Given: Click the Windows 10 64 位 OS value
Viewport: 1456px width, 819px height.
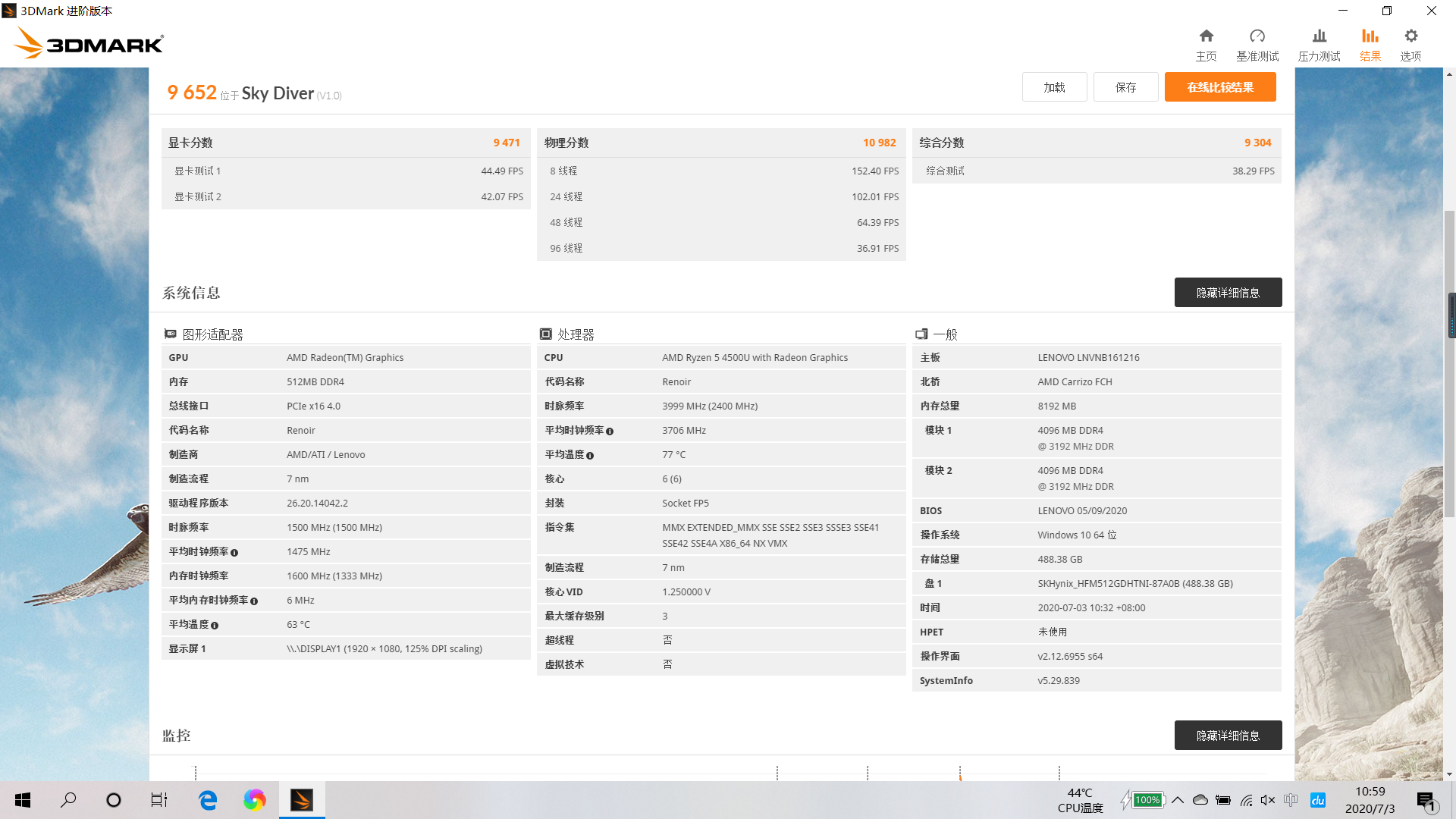Looking at the screenshot, I should 1077,535.
